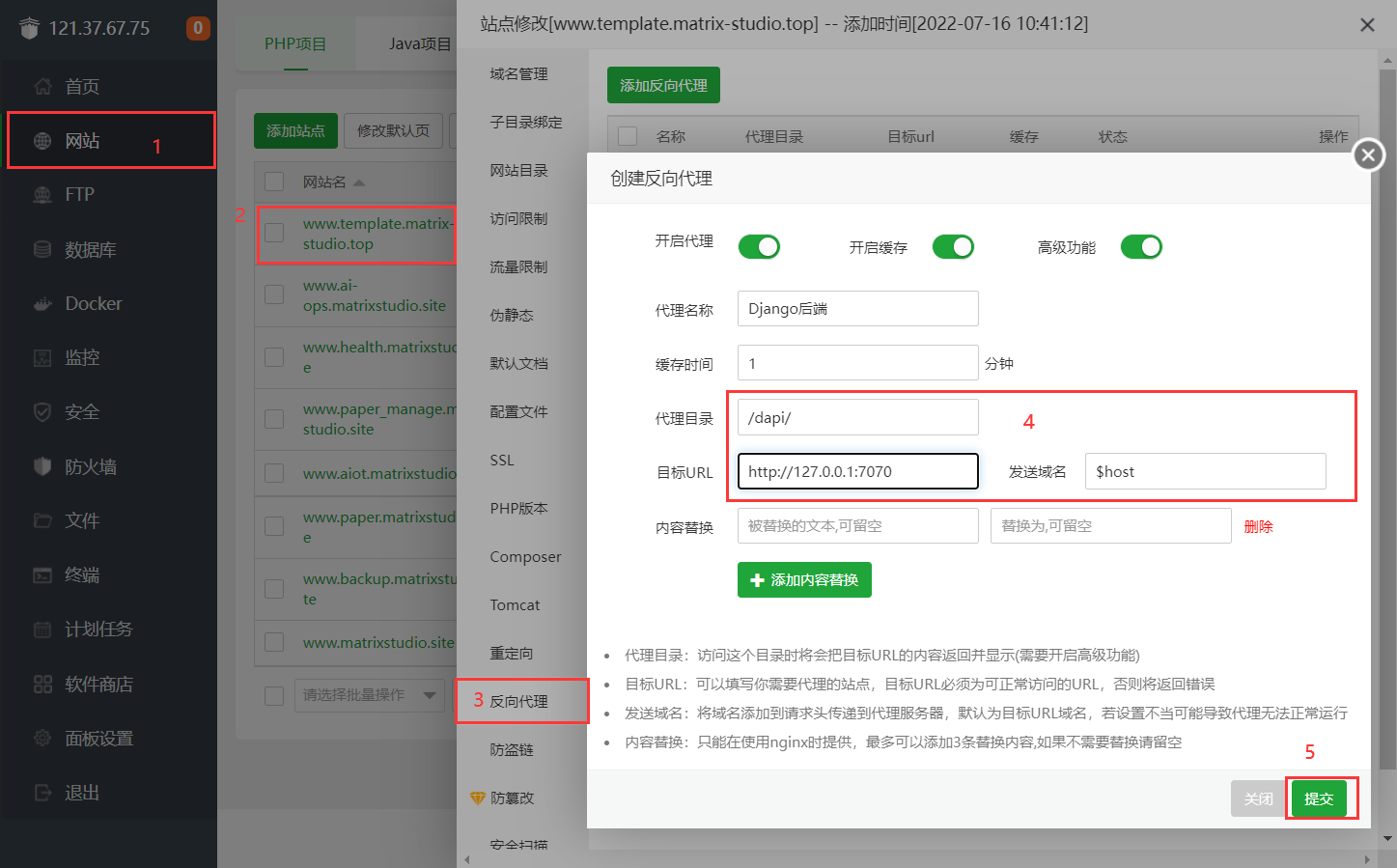Click the 代理名称 field containing Django后端
Screen dimensions: 1397x868
[x=858, y=309]
